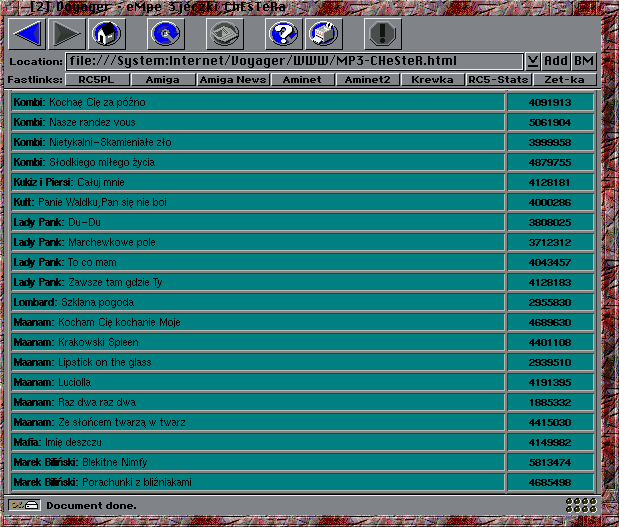This screenshot has height=527, width=619.
Task: Click the status bar connection security icon
Action: tap(24, 505)
